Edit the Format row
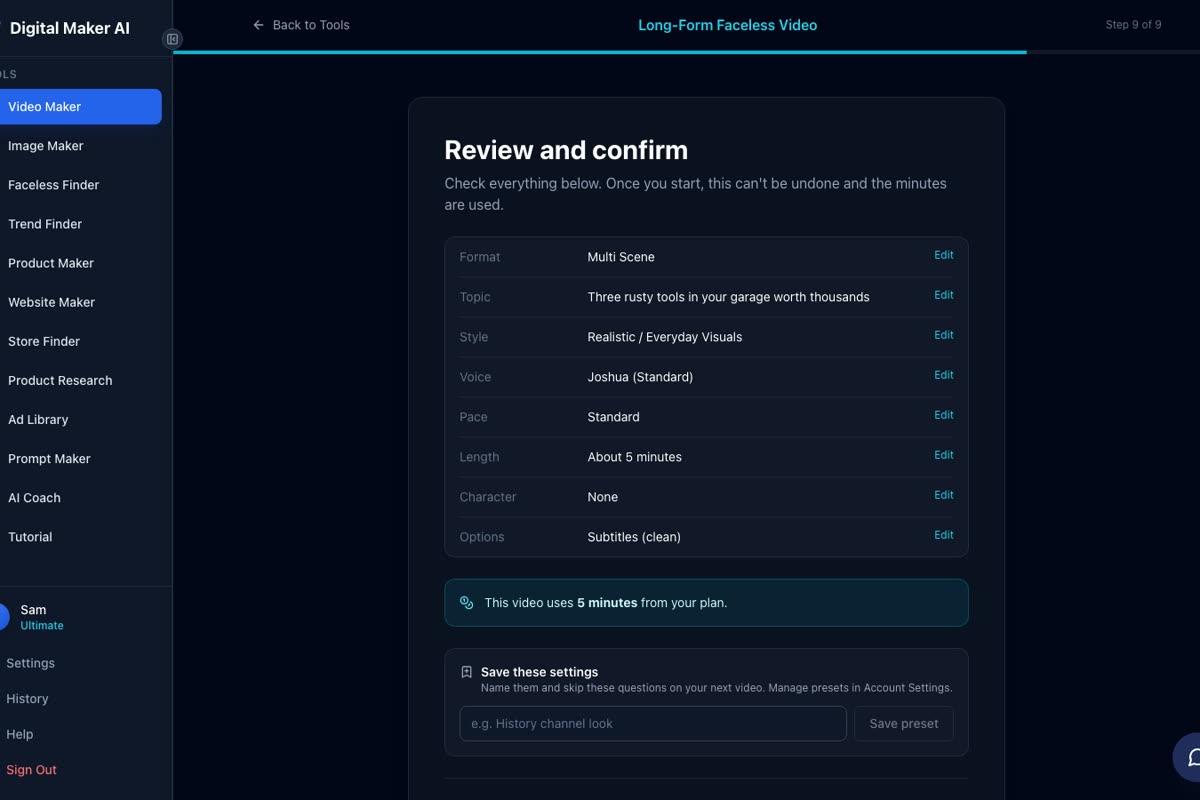The image size is (1200, 800). point(944,255)
